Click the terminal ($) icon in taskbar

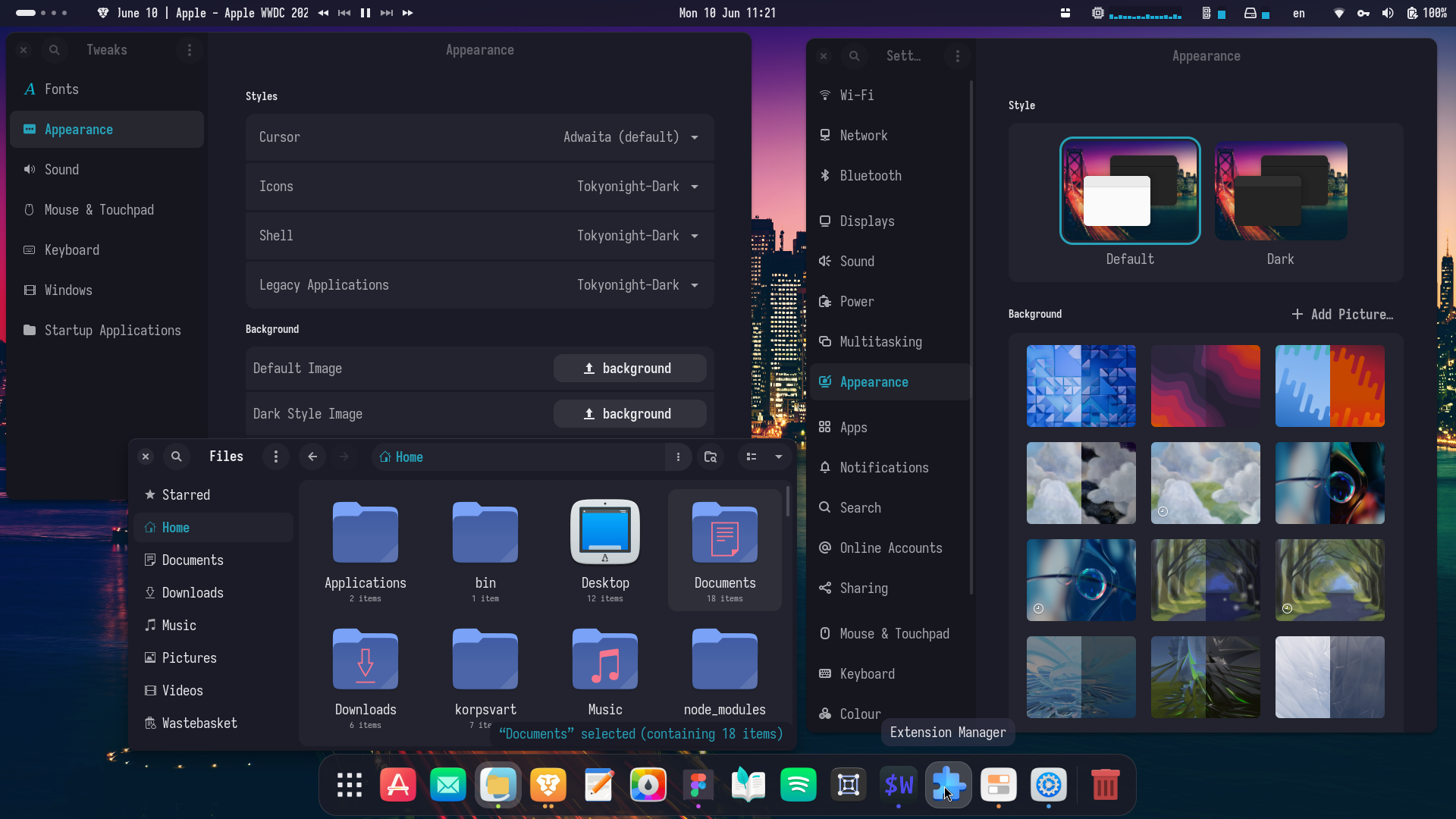899,785
